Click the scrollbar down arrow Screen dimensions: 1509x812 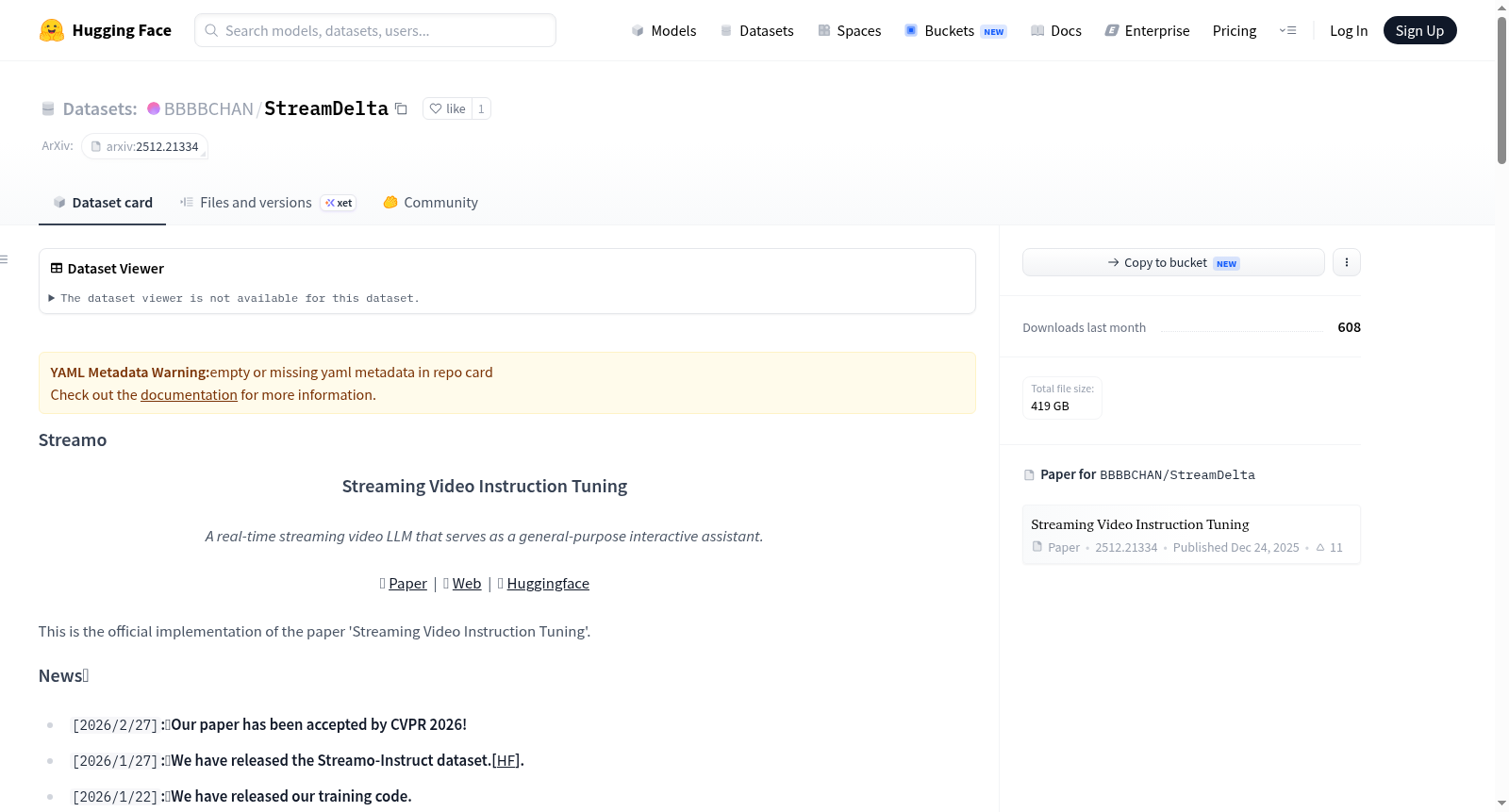[1501, 804]
